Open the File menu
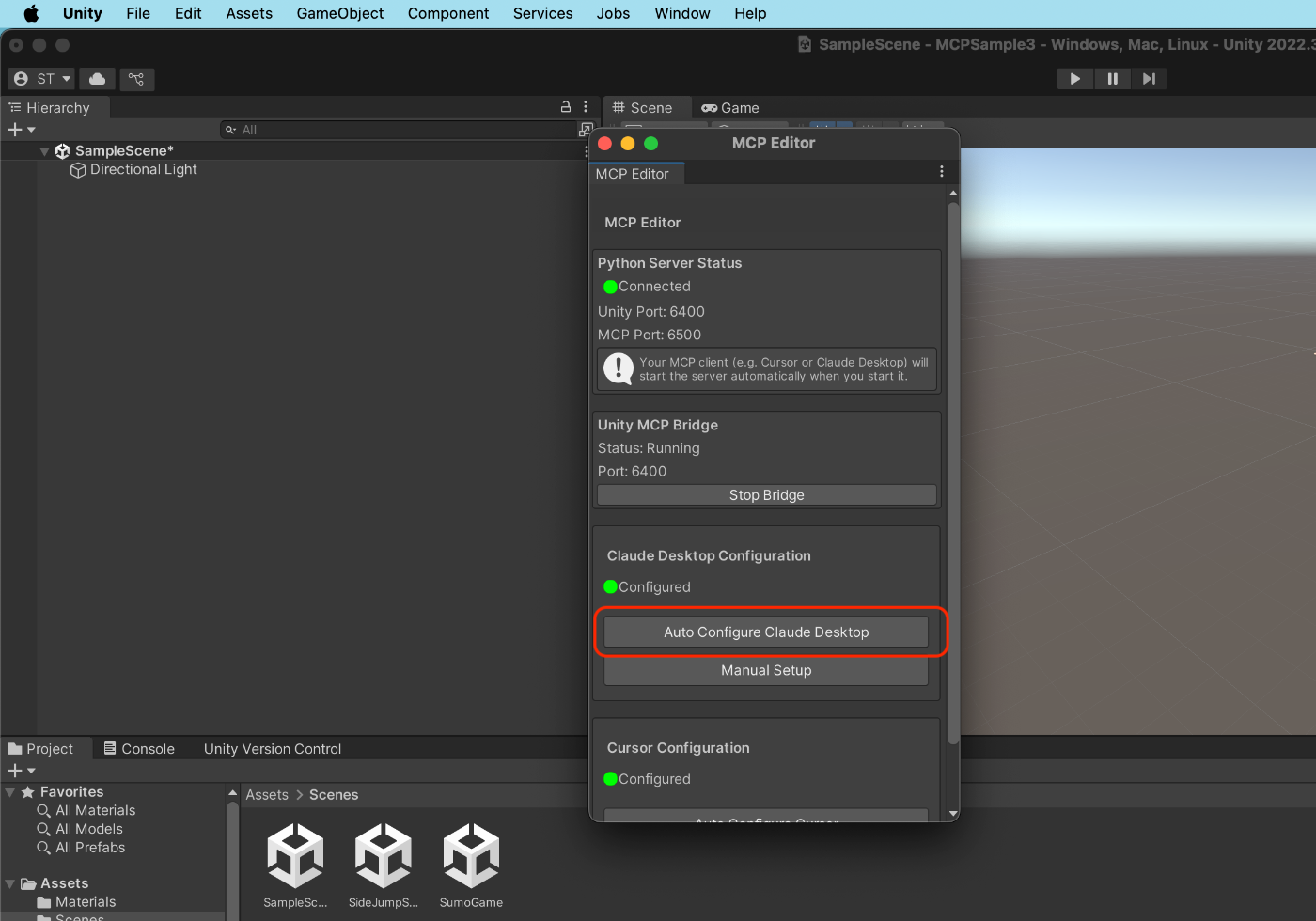 138,13
